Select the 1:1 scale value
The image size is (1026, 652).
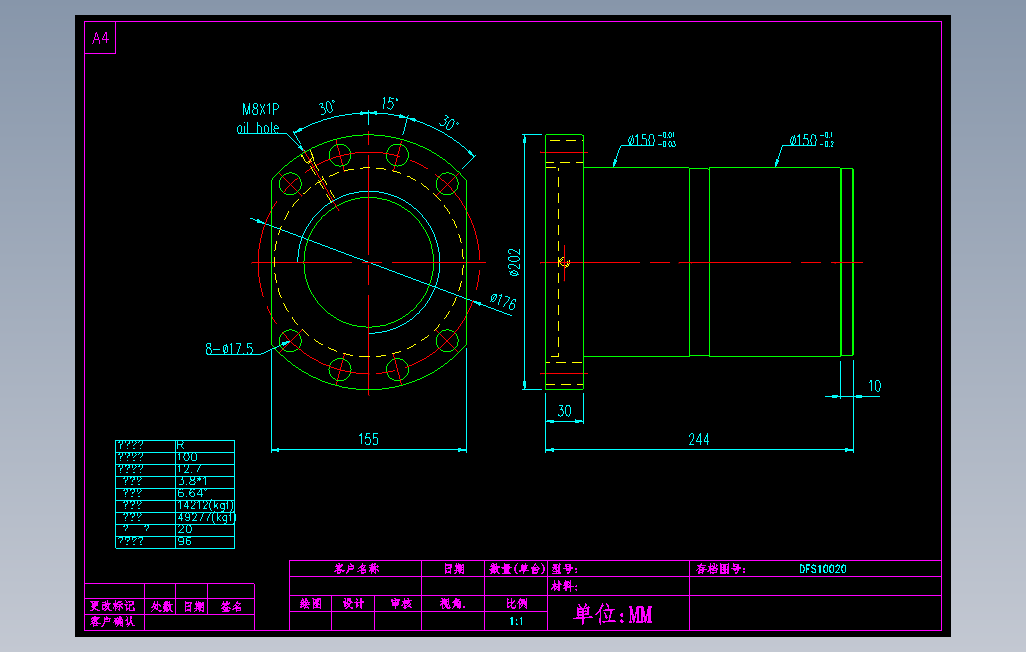[x=516, y=621]
